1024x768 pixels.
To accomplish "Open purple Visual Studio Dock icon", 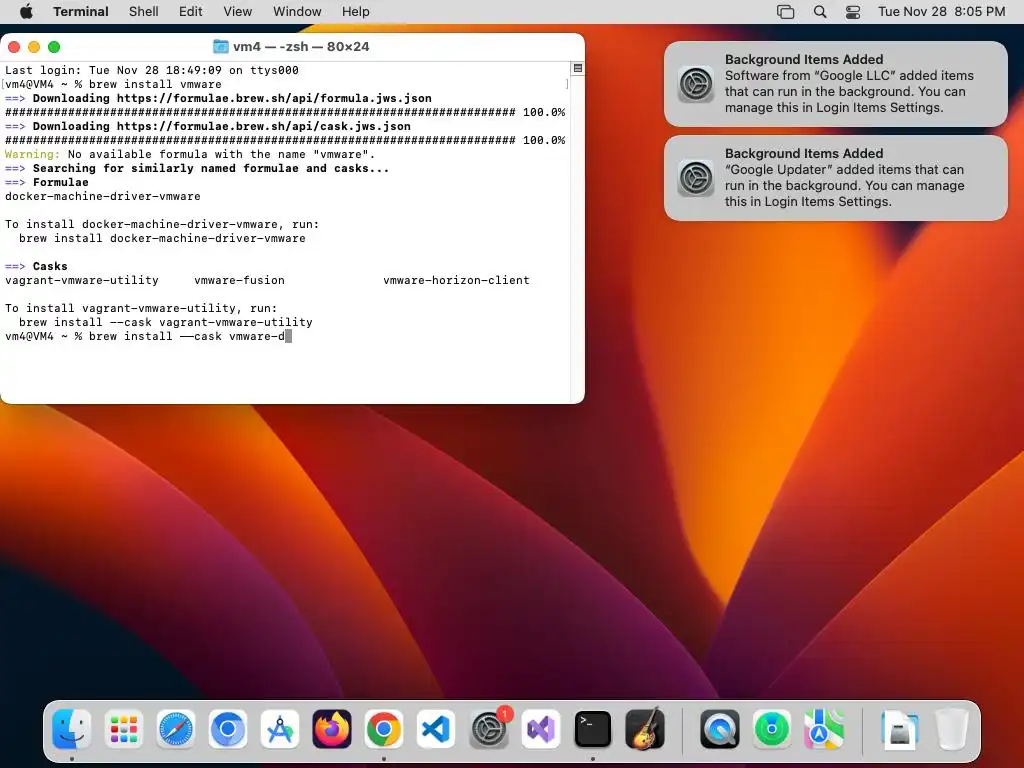I will pyautogui.click(x=541, y=729).
